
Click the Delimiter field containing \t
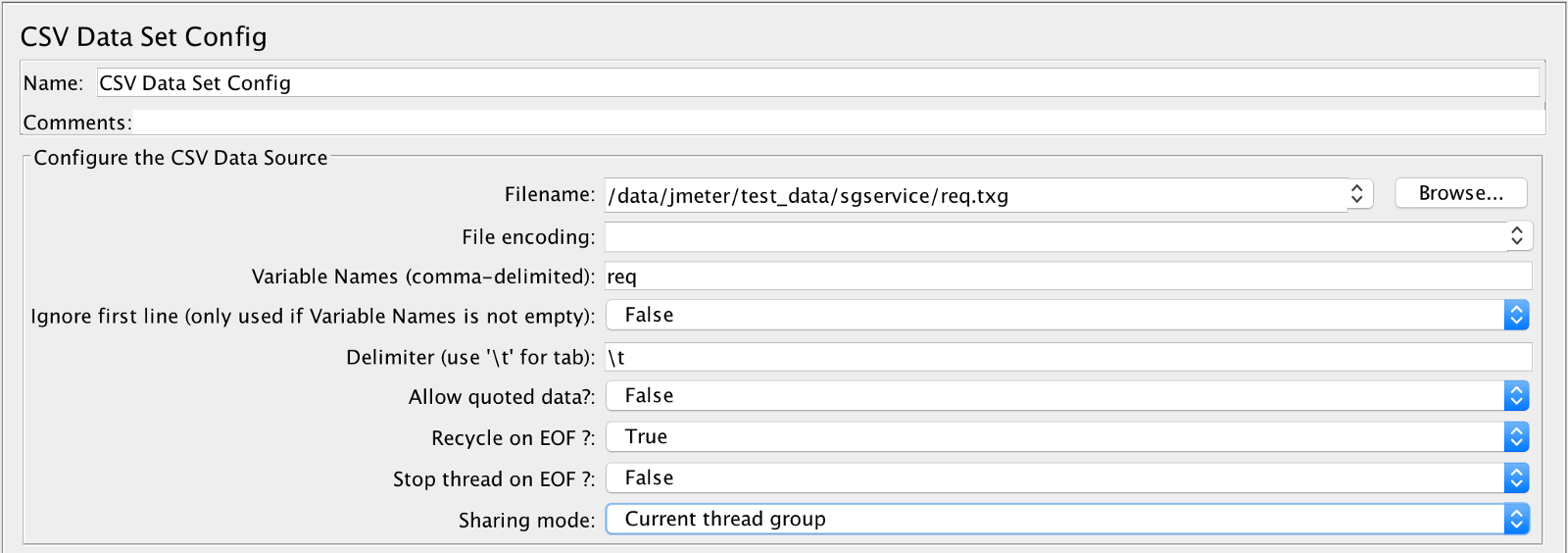pos(1068,357)
